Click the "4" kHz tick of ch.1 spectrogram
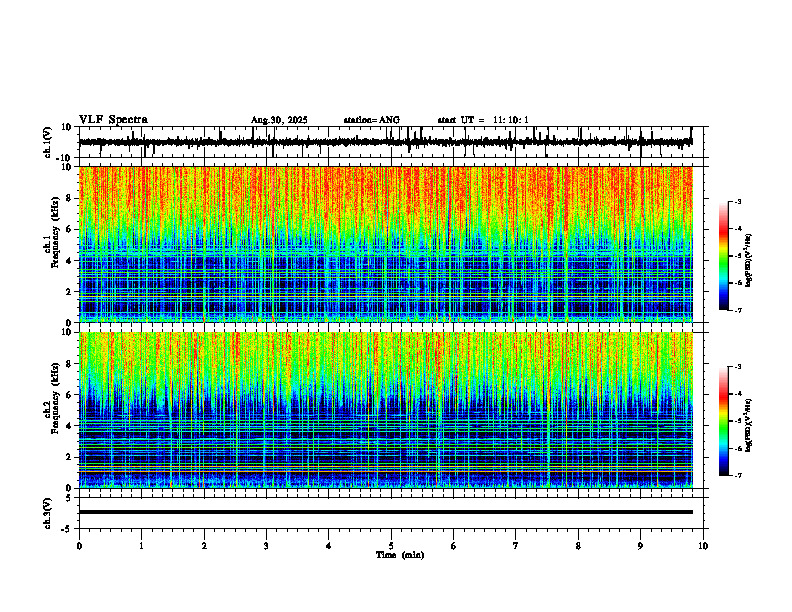 click(70, 261)
